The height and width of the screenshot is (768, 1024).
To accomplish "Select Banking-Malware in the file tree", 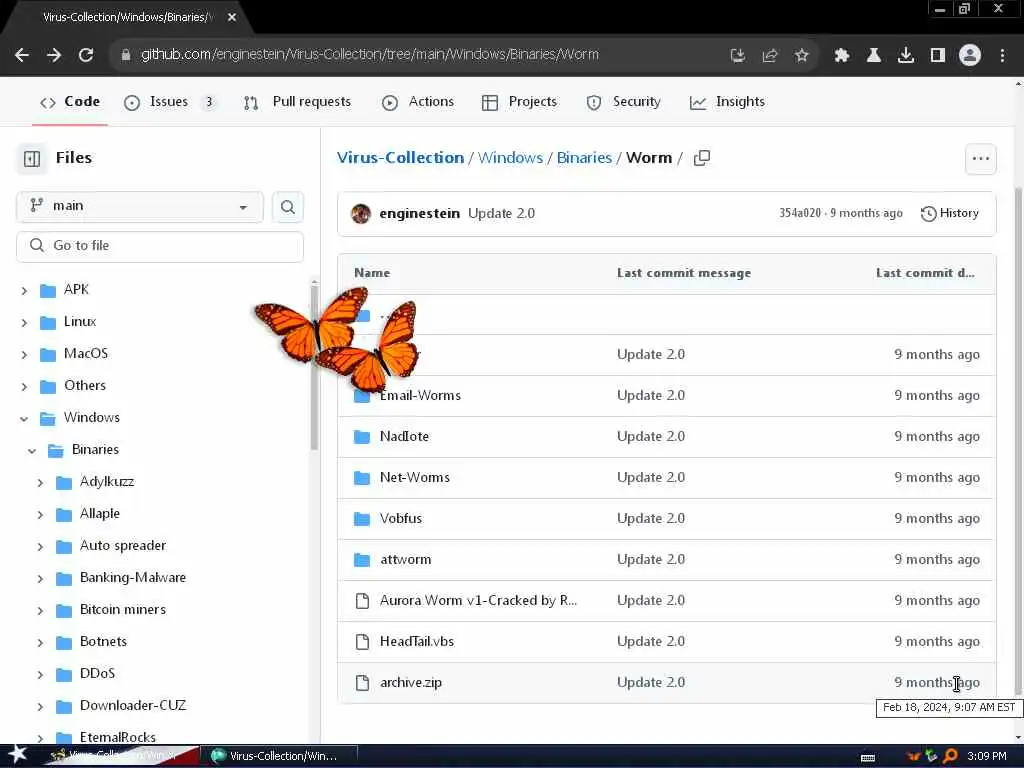I will pos(133,577).
